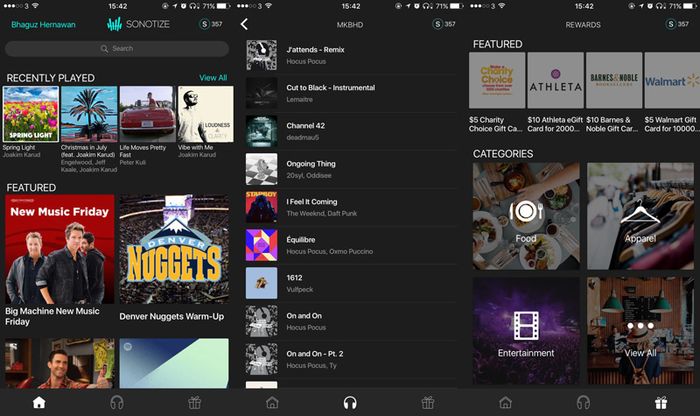Play Life Moves Pretty Fast thumbnail
The image size is (700, 416).
click(147, 114)
